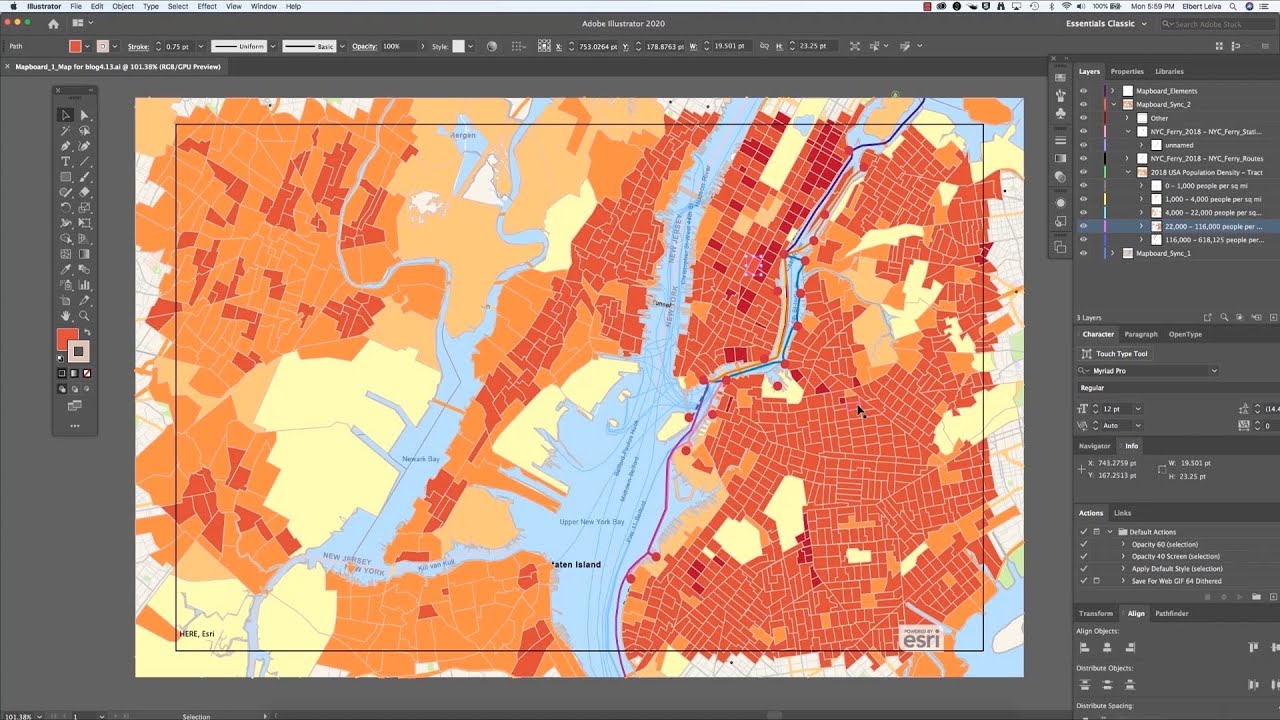This screenshot has height=720, width=1280.
Task: Choose the Hand tool
Action: coord(66,316)
